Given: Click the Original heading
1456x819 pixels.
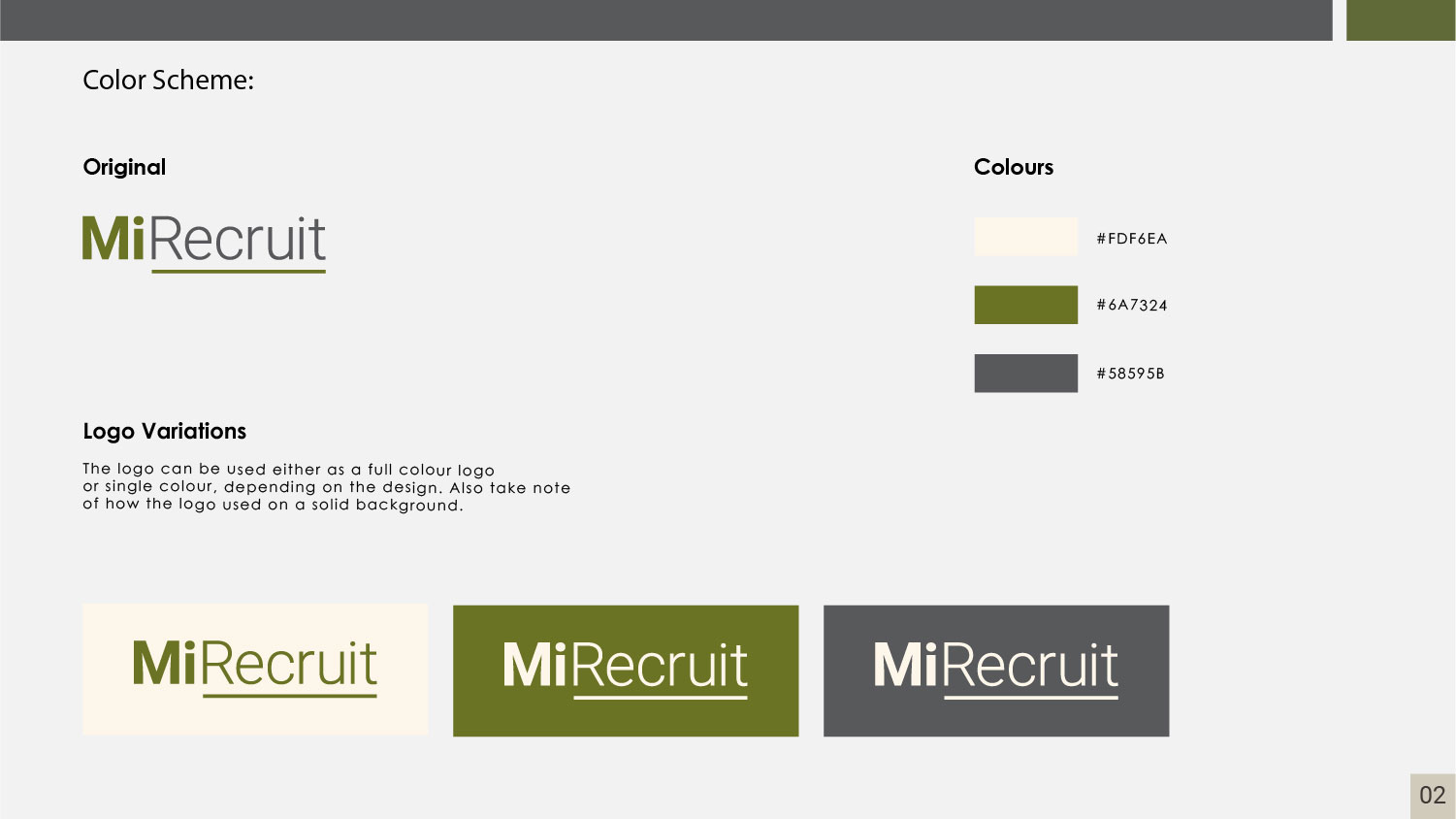Looking at the screenshot, I should (124, 167).
